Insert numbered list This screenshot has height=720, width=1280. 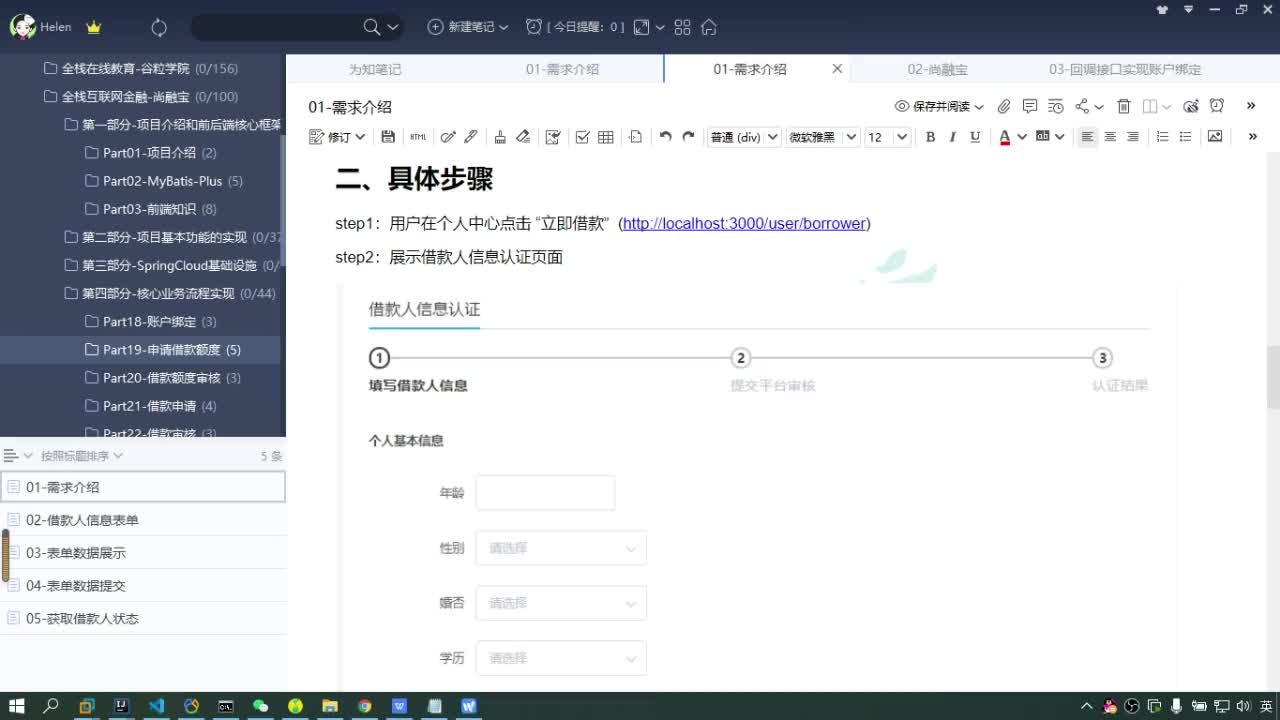(1162, 137)
